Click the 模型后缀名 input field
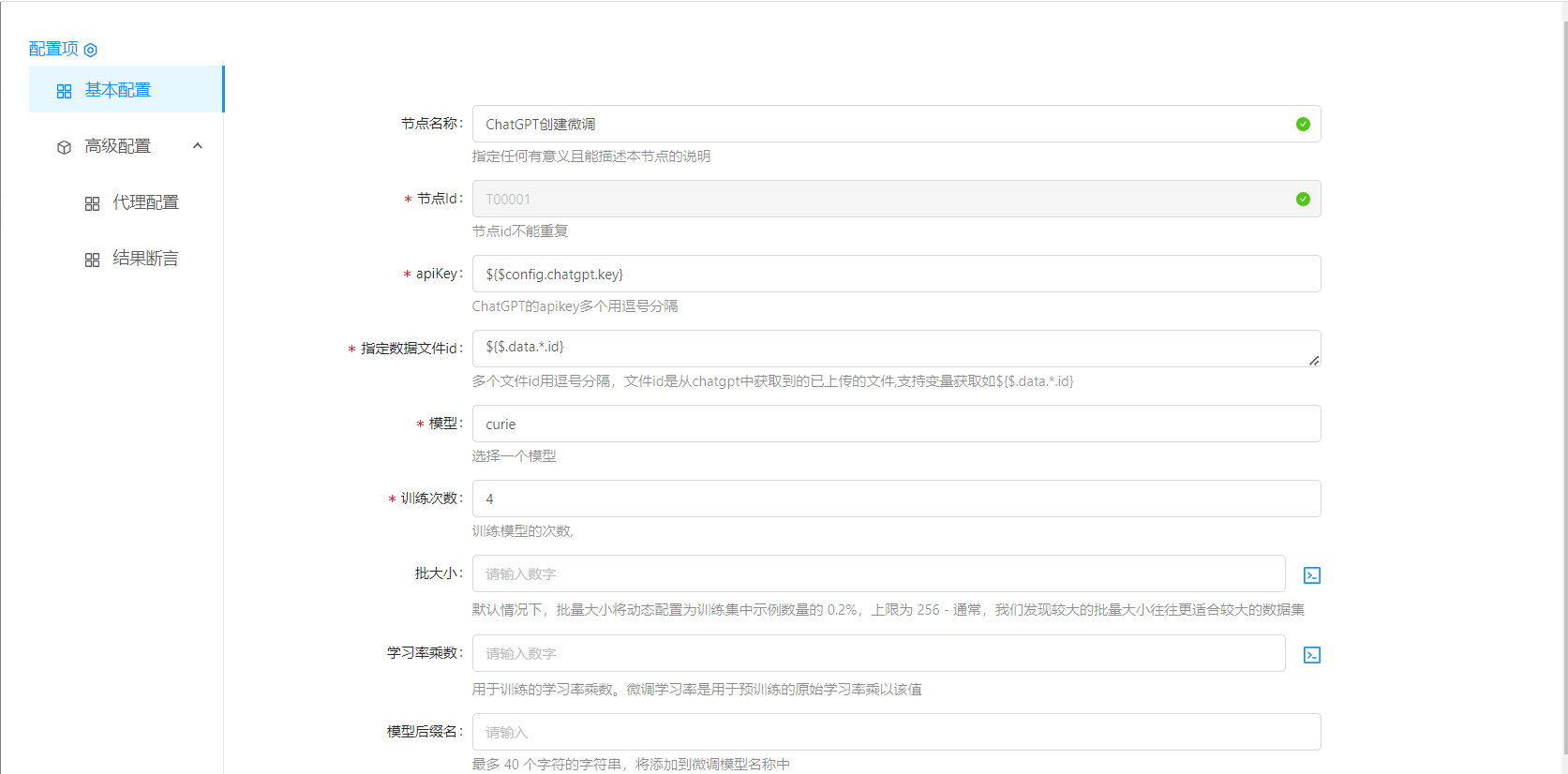This screenshot has height=774, width=1568. click(895, 732)
